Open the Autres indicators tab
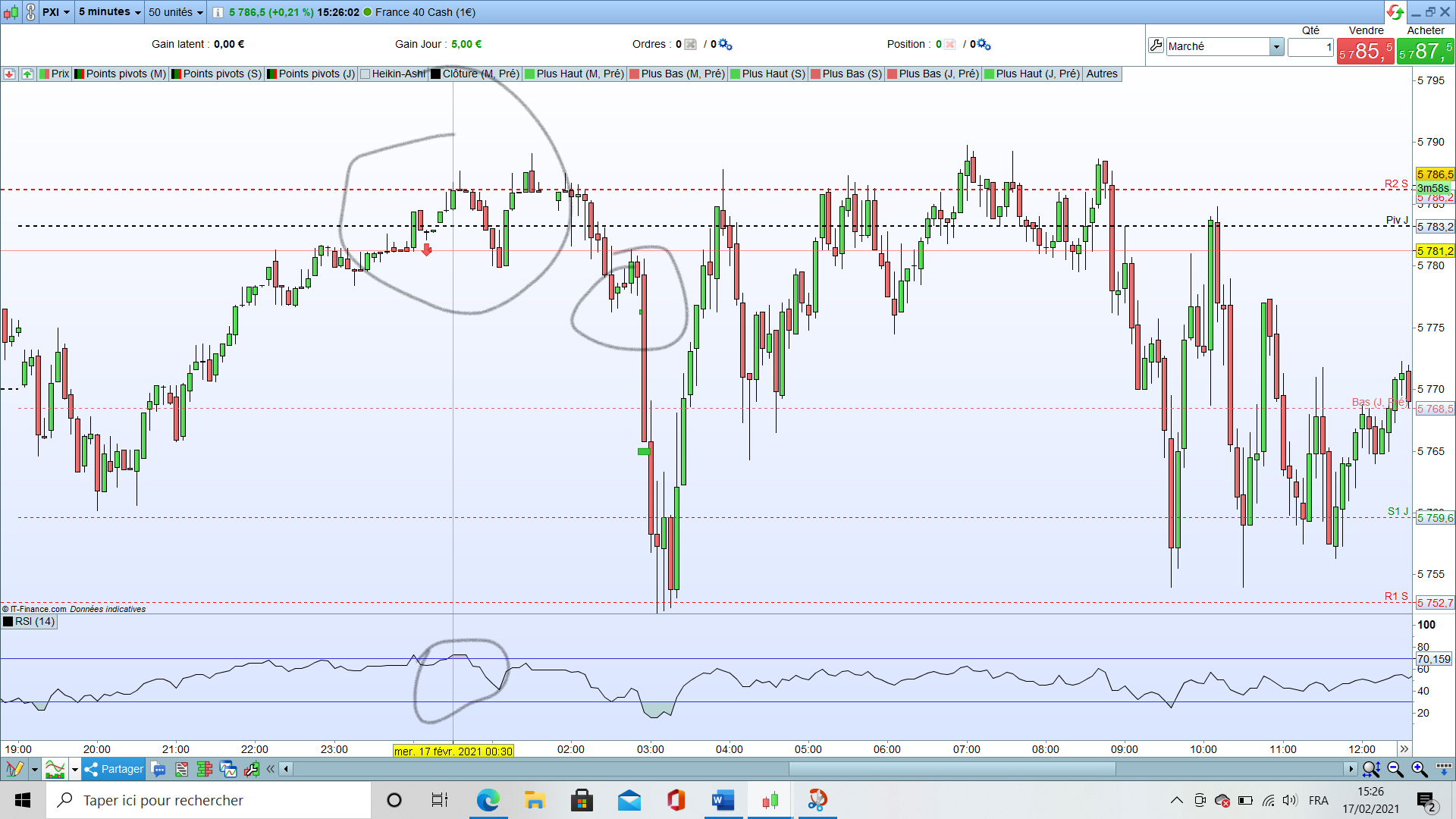Image resolution: width=1456 pixels, height=819 pixels. (1101, 74)
